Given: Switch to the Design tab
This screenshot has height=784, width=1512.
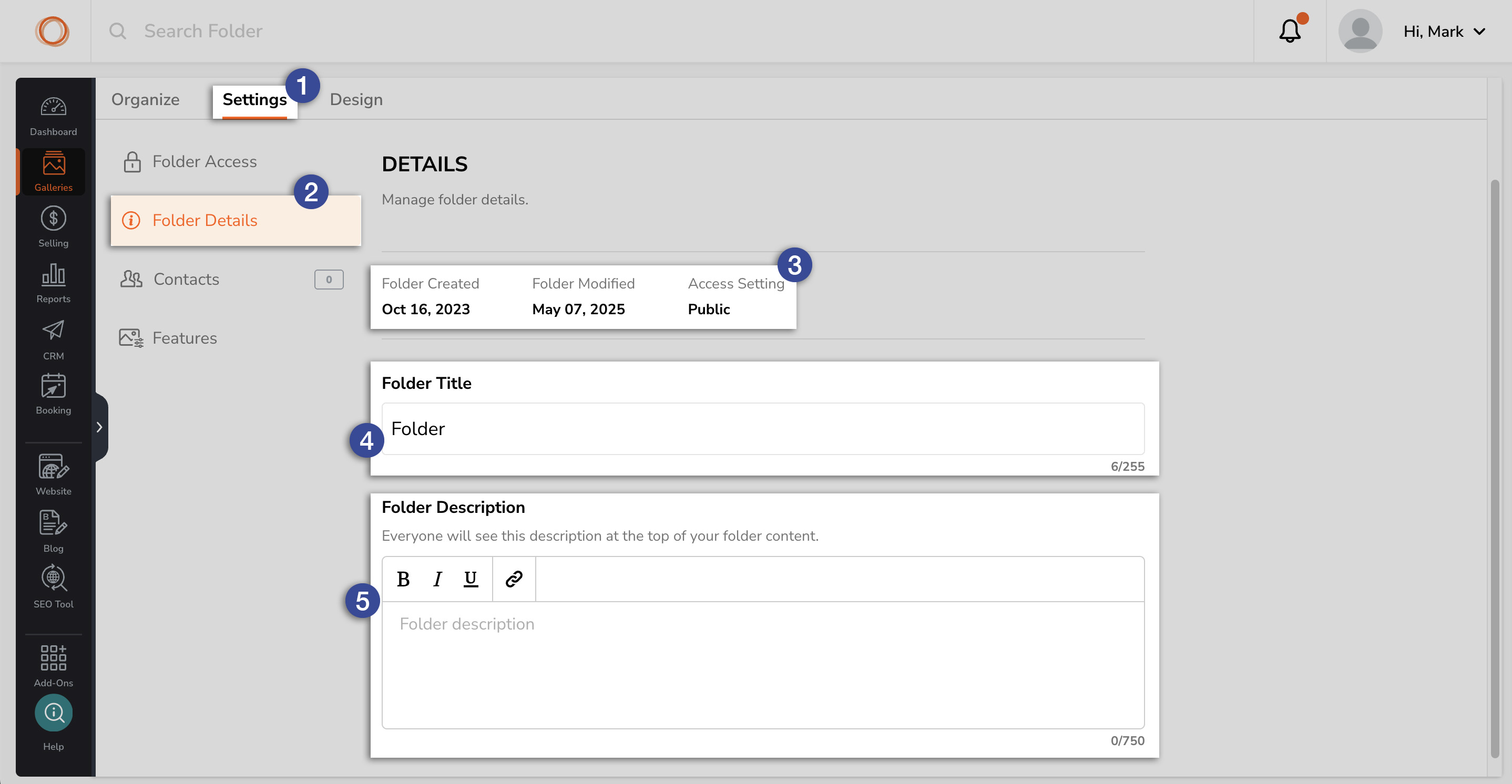Looking at the screenshot, I should [356, 99].
